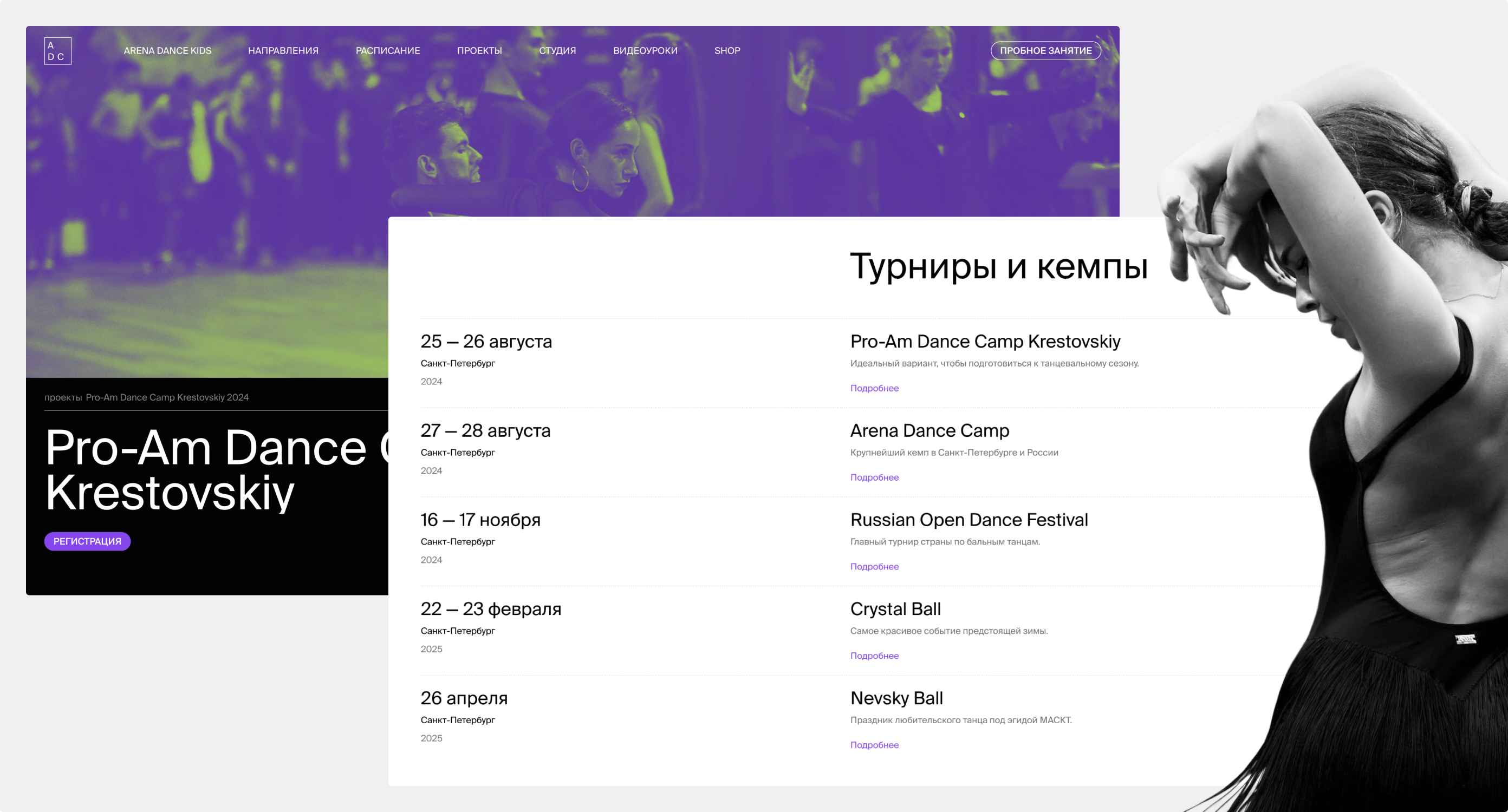Open Подробнее for Crystal Ball
This screenshot has height=812, width=1508.
click(874, 655)
